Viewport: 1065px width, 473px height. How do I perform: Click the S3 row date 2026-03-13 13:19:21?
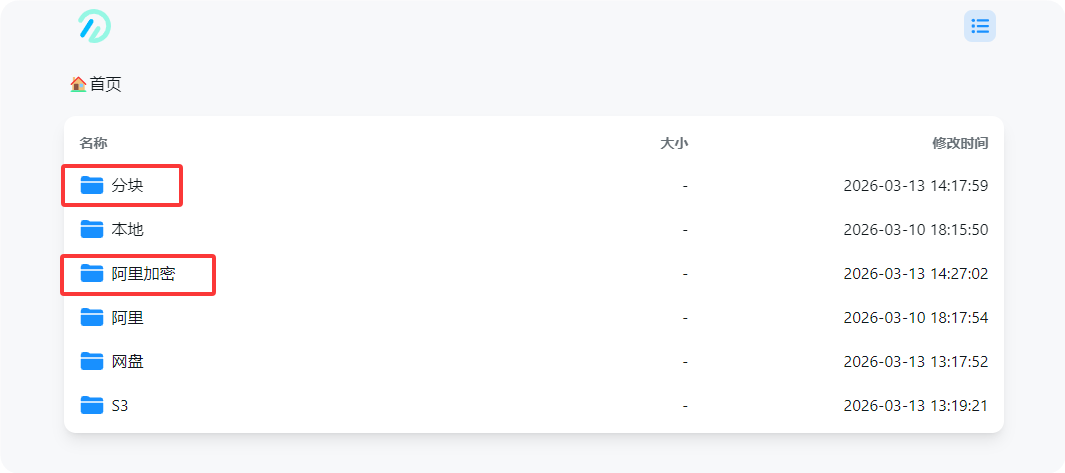click(915, 405)
